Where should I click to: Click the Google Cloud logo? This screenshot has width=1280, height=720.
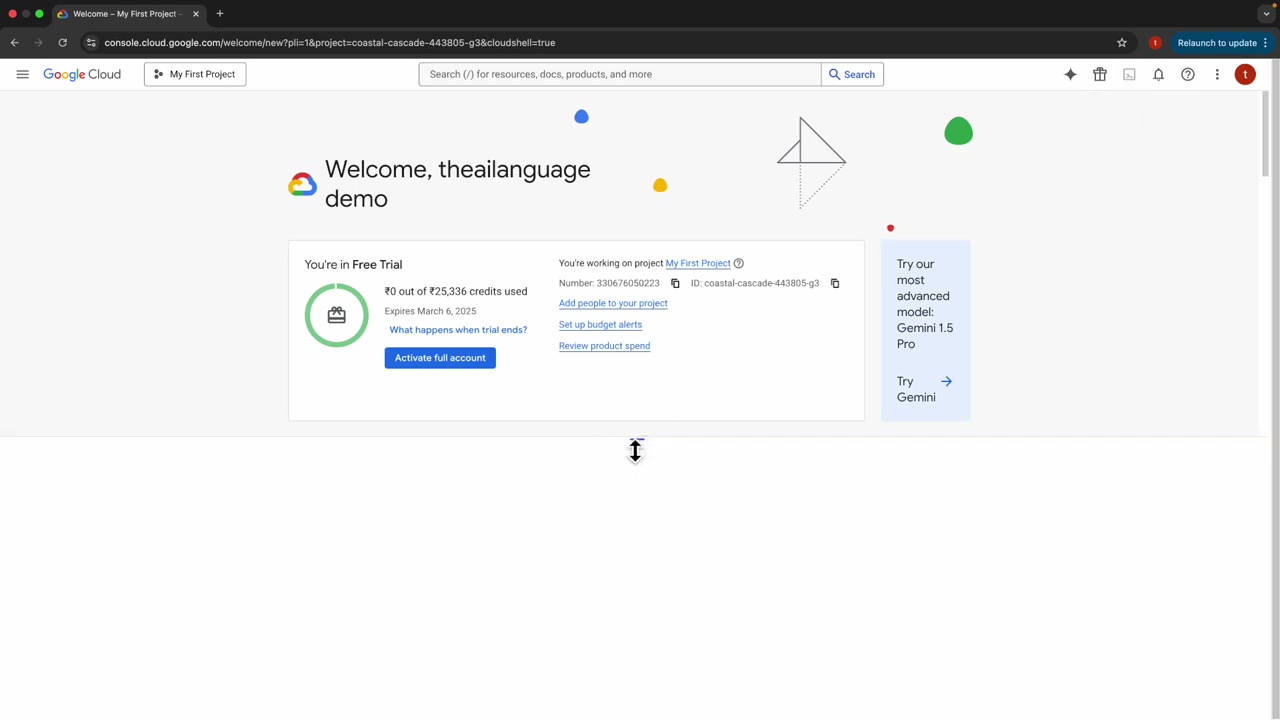[x=82, y=74]
